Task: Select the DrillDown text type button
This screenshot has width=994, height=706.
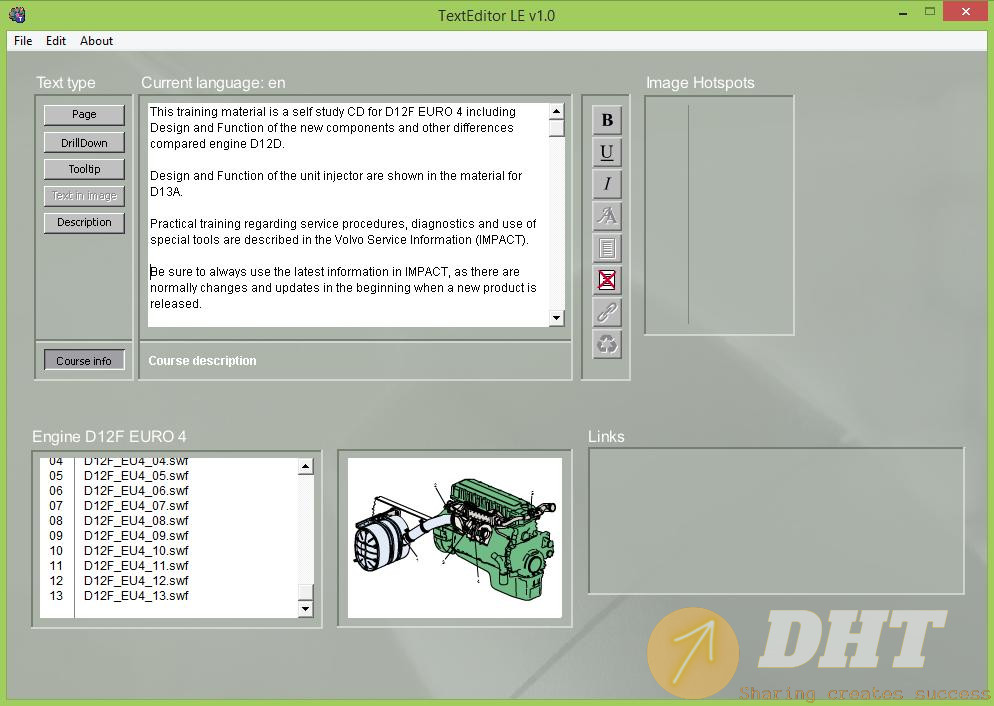Action: click(x=84, y=143)
